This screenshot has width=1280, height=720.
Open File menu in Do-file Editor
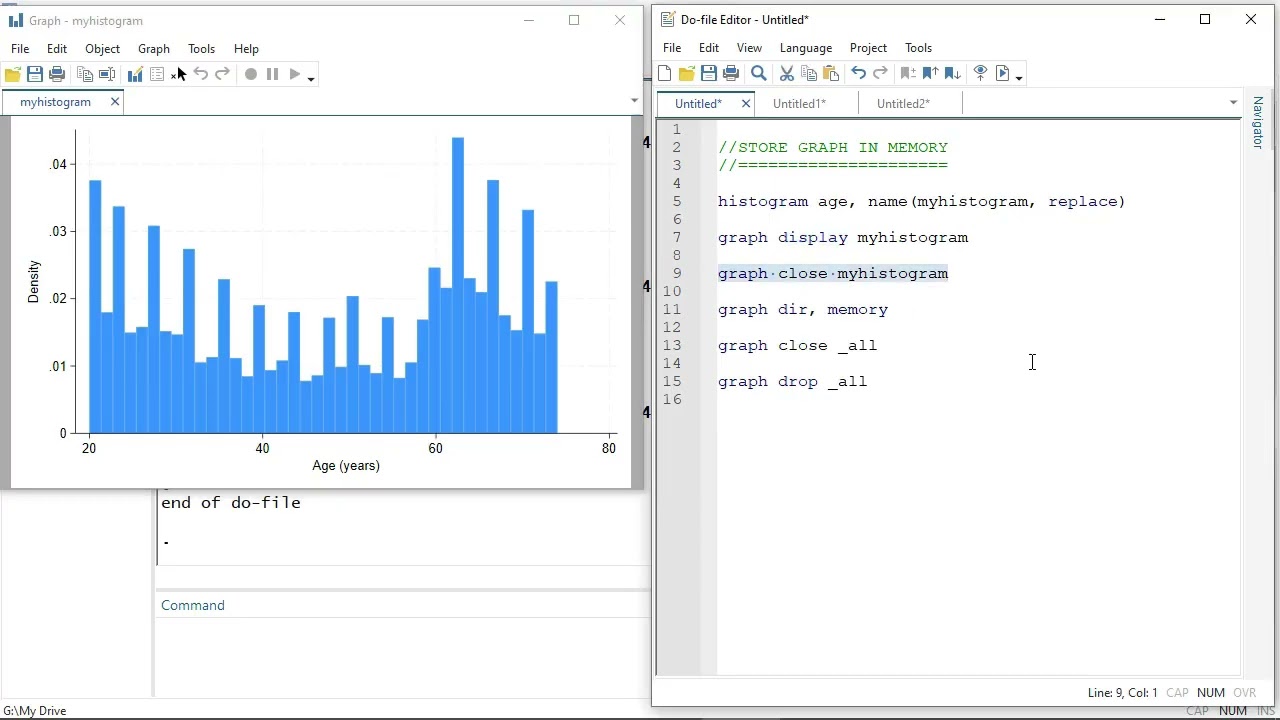672,47
